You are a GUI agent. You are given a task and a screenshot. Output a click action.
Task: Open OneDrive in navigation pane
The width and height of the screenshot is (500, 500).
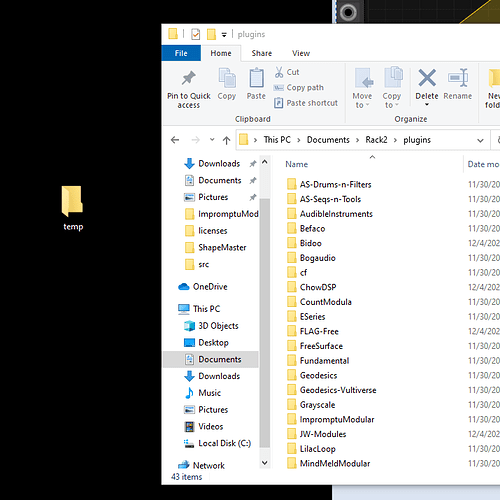pos(203,287)
